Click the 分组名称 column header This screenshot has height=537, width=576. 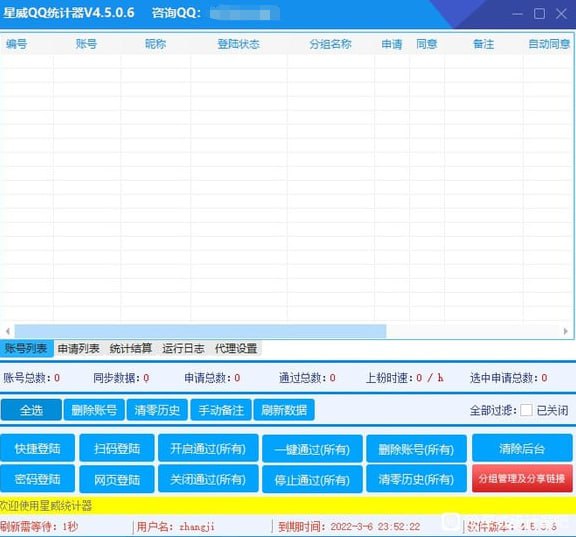click(x=331, y=44)
